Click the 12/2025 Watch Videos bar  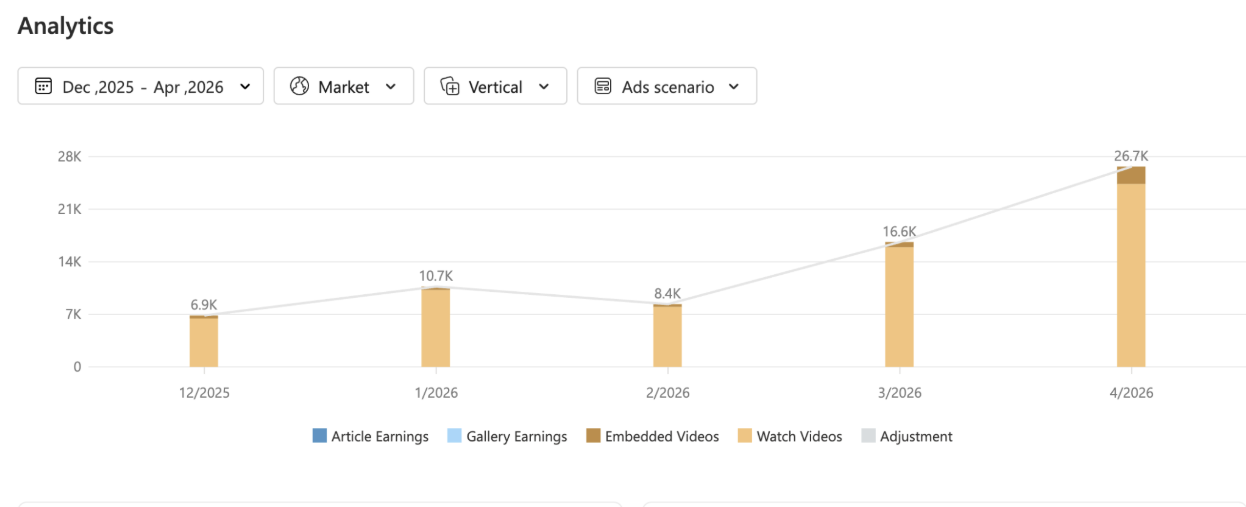click(204, 342)
